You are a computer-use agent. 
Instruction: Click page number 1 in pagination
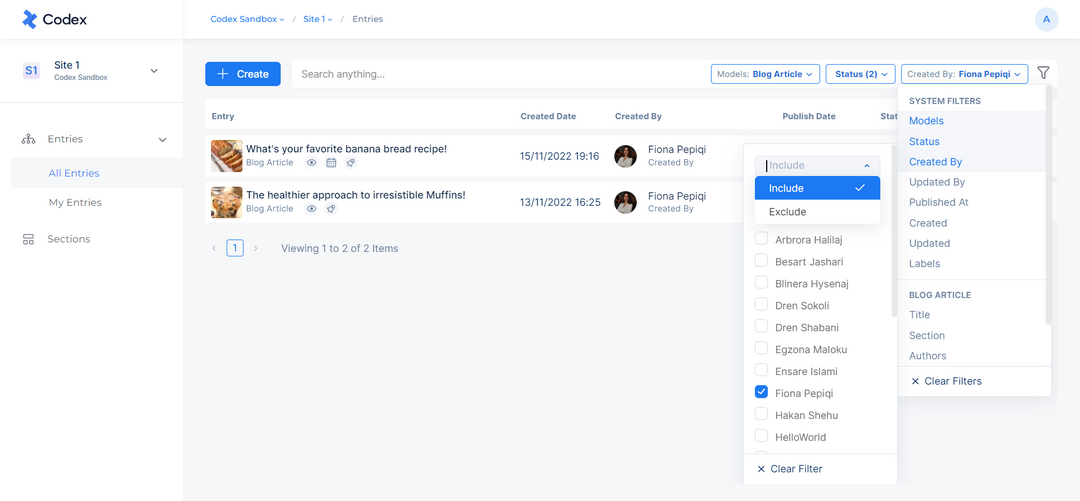pos(235,248)
